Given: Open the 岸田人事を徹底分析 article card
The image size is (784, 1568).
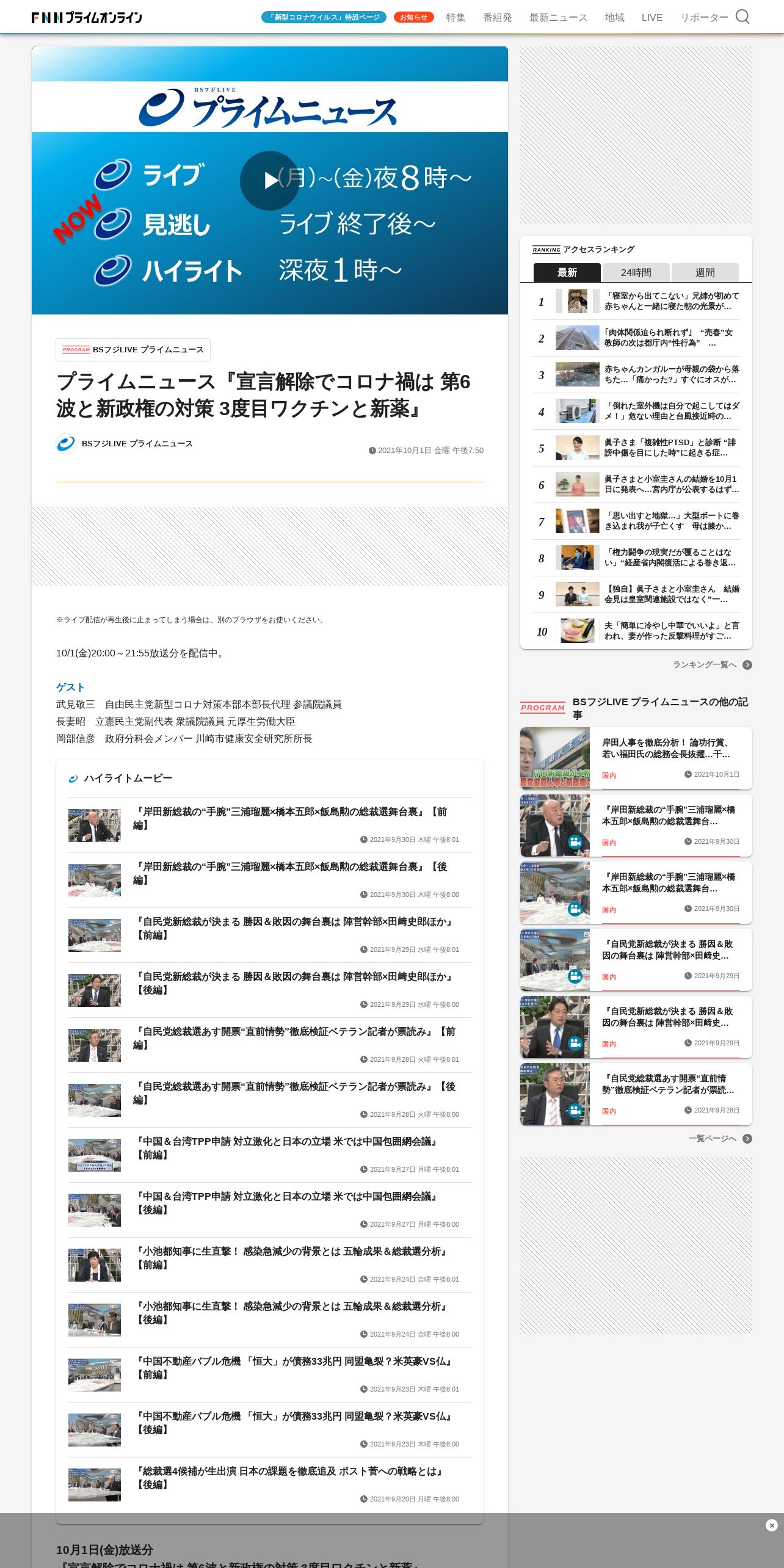Looking at the screenshot, I should (x=636, y=758).
